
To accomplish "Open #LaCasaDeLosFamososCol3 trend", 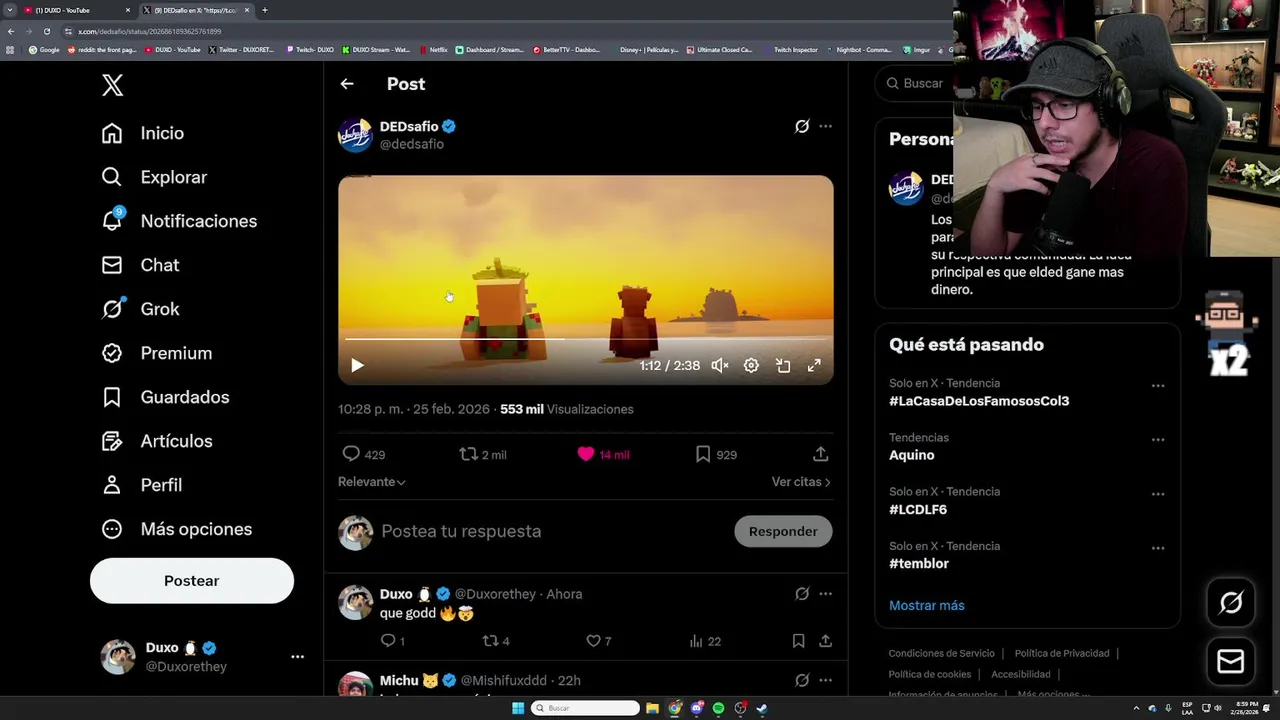I will tap(979, 401).
